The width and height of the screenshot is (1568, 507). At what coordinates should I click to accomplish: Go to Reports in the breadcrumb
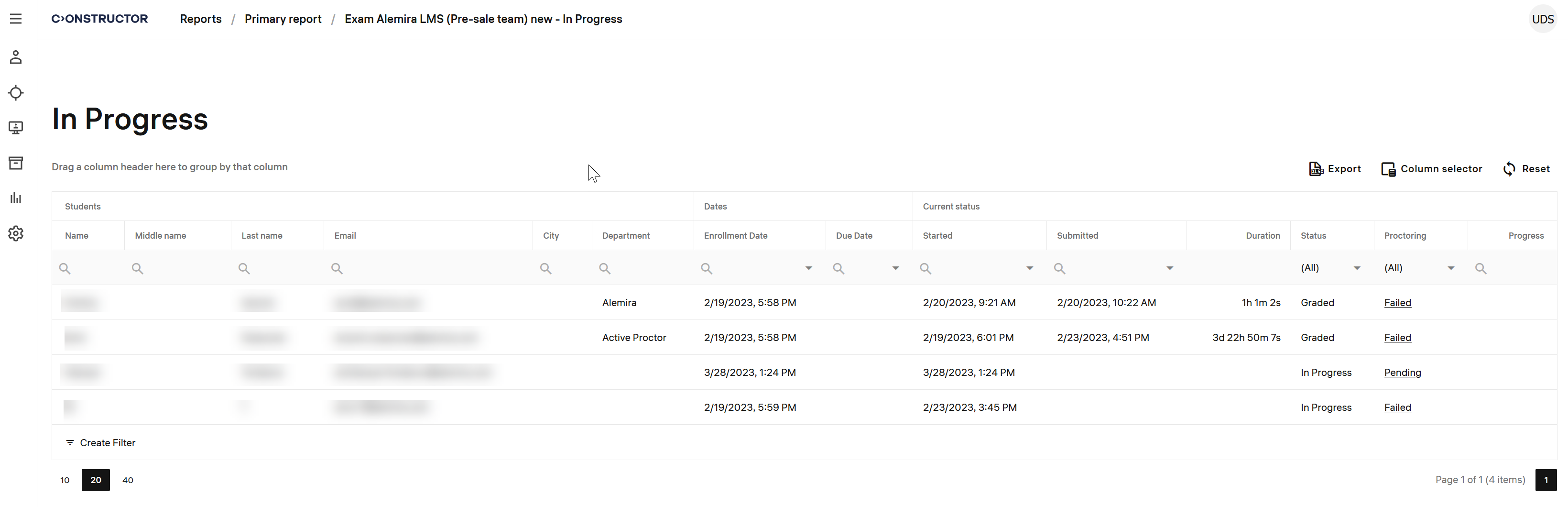point(200,19)
